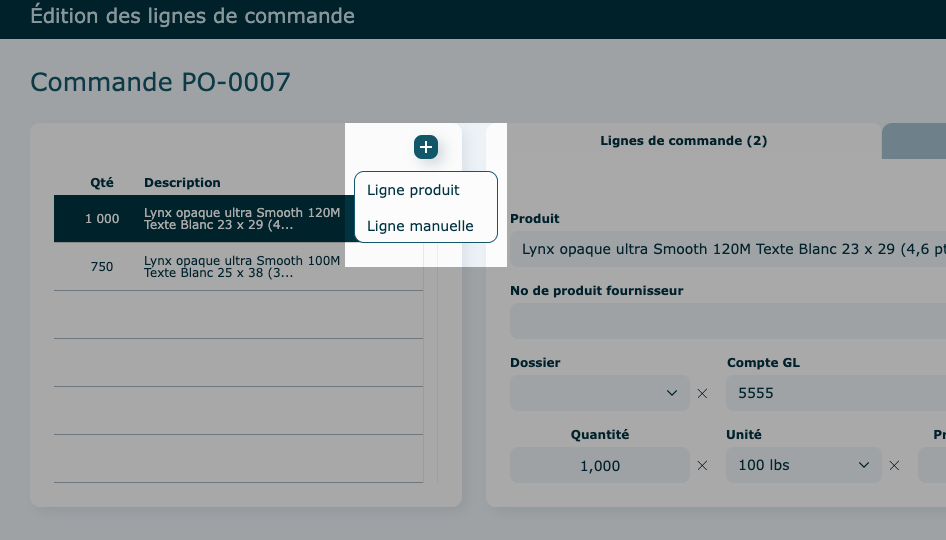Click the plus icon to add a line
Screen dimensions: 946x540
tap(426, 147)
